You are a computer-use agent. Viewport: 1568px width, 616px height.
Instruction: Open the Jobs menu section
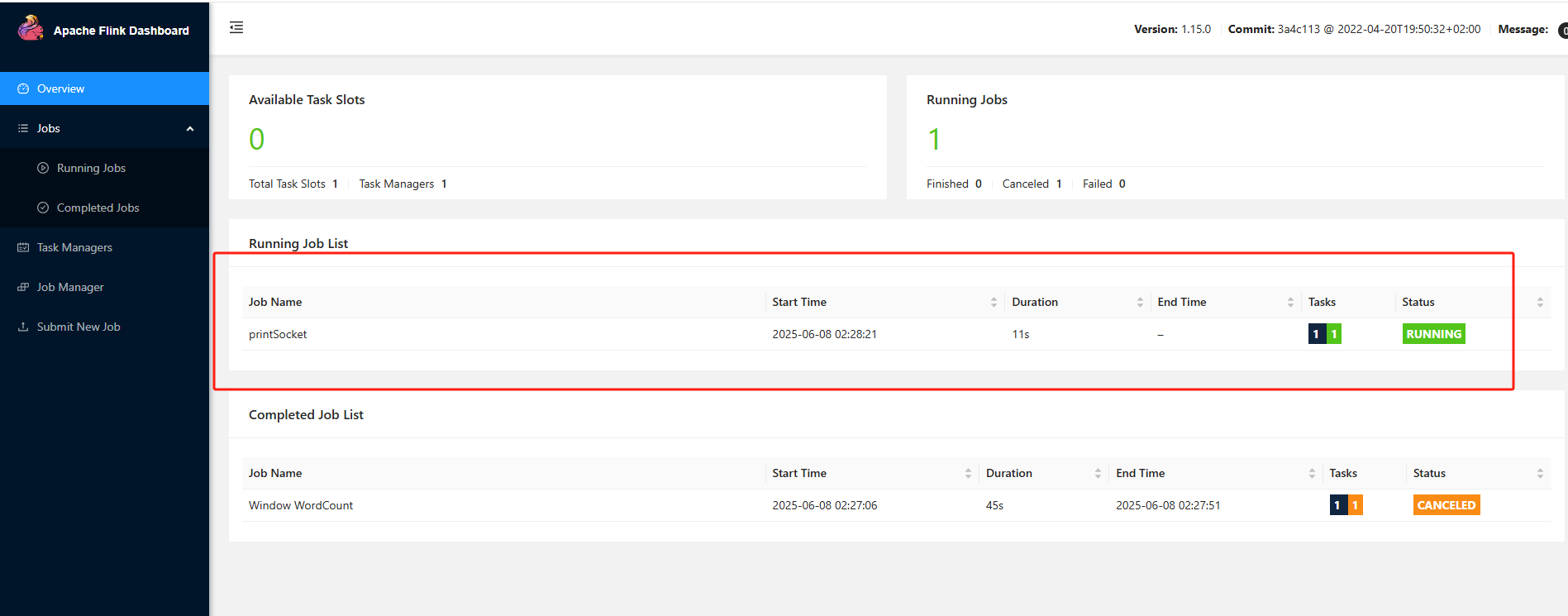pyautogui.click(x=104, y=128)
